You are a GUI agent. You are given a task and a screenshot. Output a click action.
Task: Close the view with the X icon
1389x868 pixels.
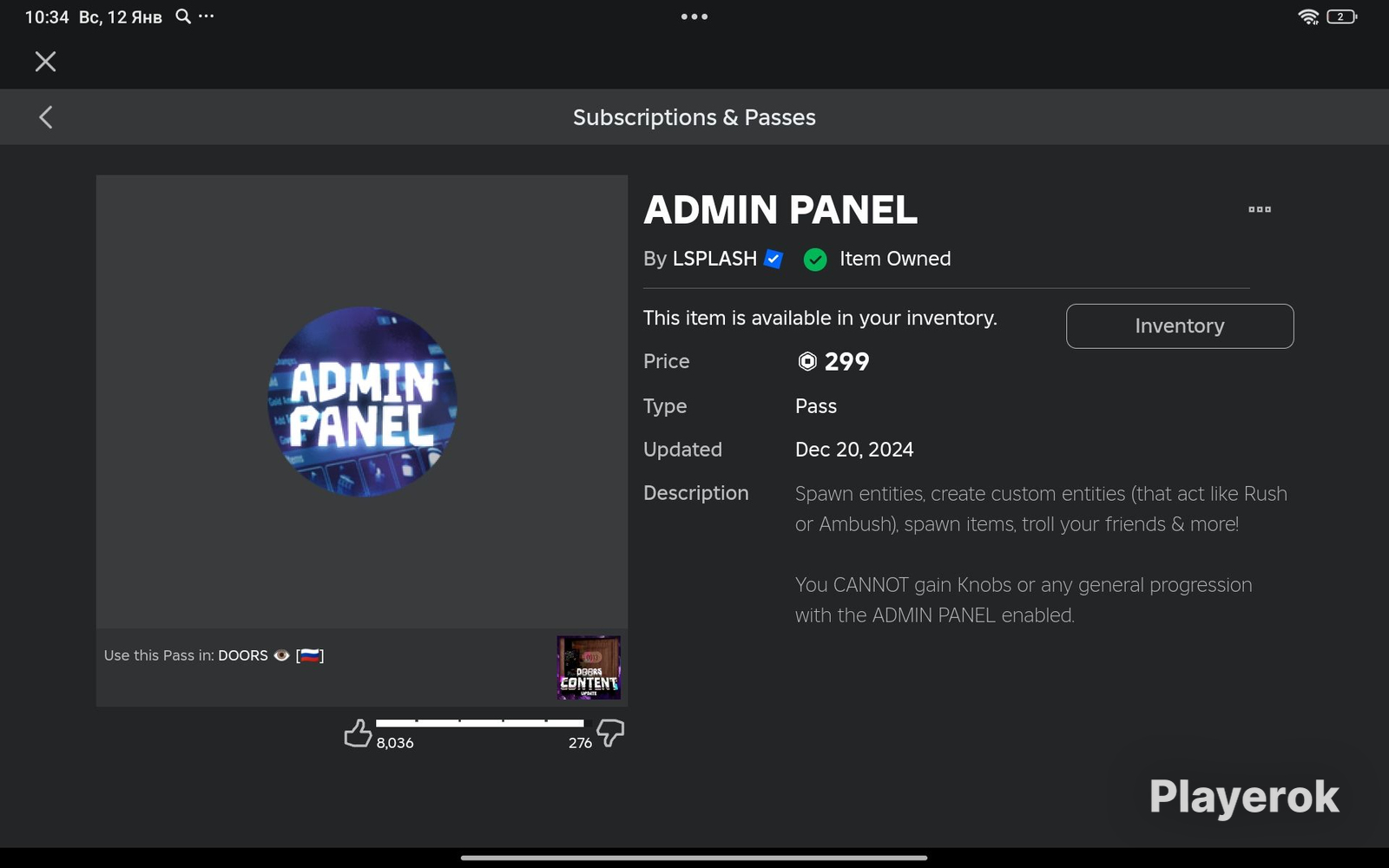coord(45,62)
